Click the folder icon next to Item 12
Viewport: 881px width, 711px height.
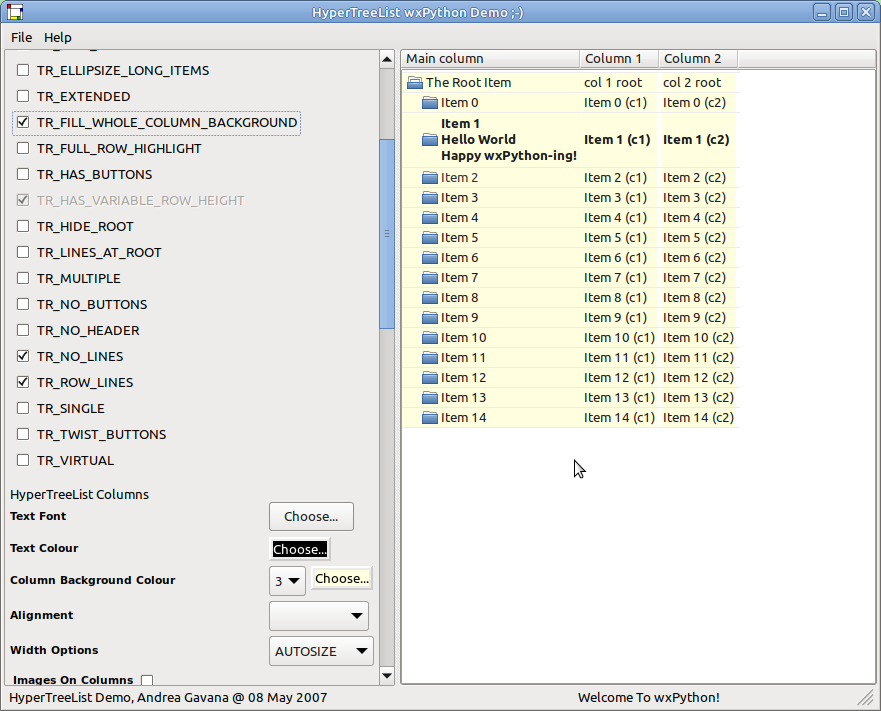click(430, 378)
